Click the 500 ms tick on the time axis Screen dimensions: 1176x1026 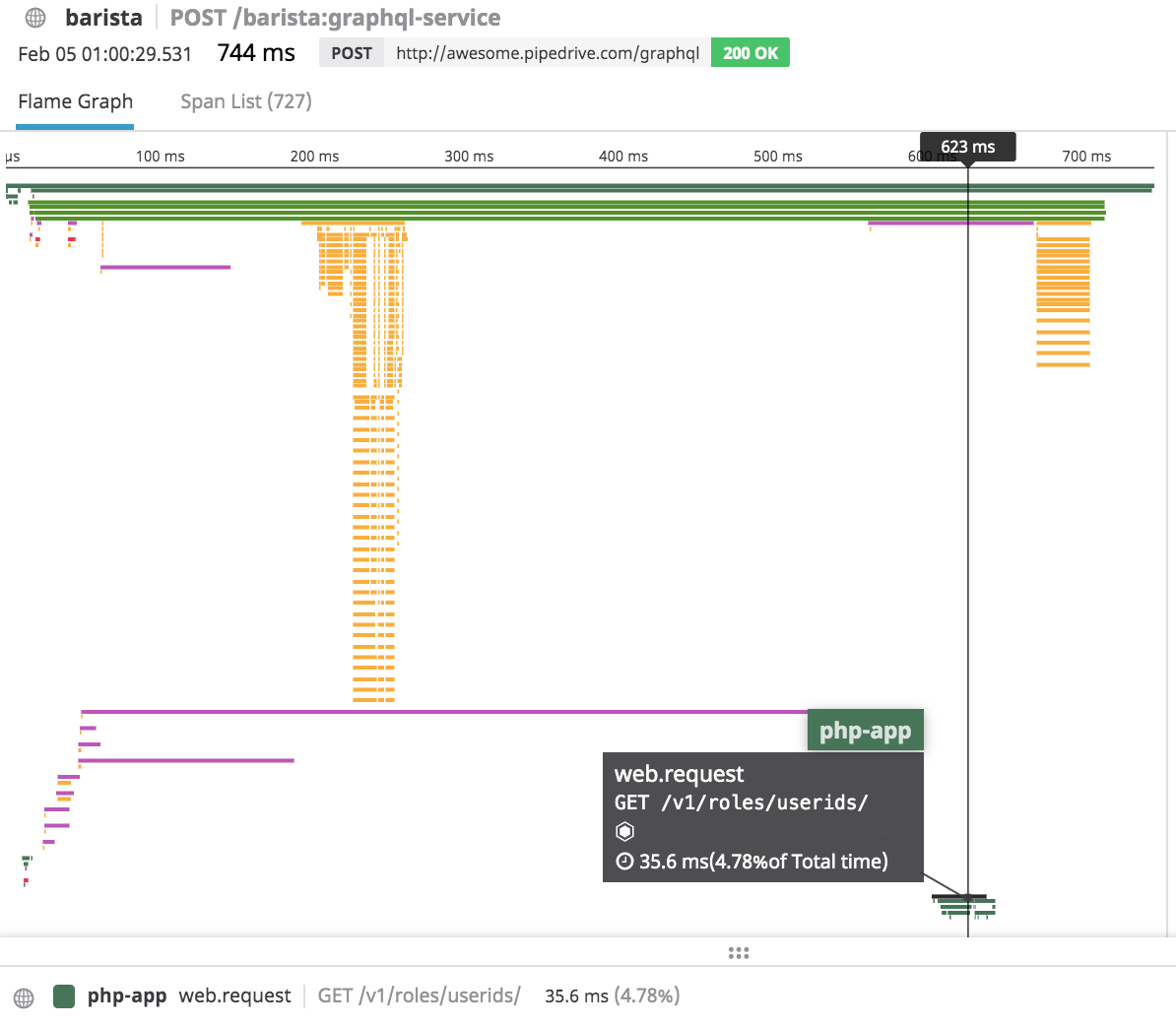(x=778, y=156)
